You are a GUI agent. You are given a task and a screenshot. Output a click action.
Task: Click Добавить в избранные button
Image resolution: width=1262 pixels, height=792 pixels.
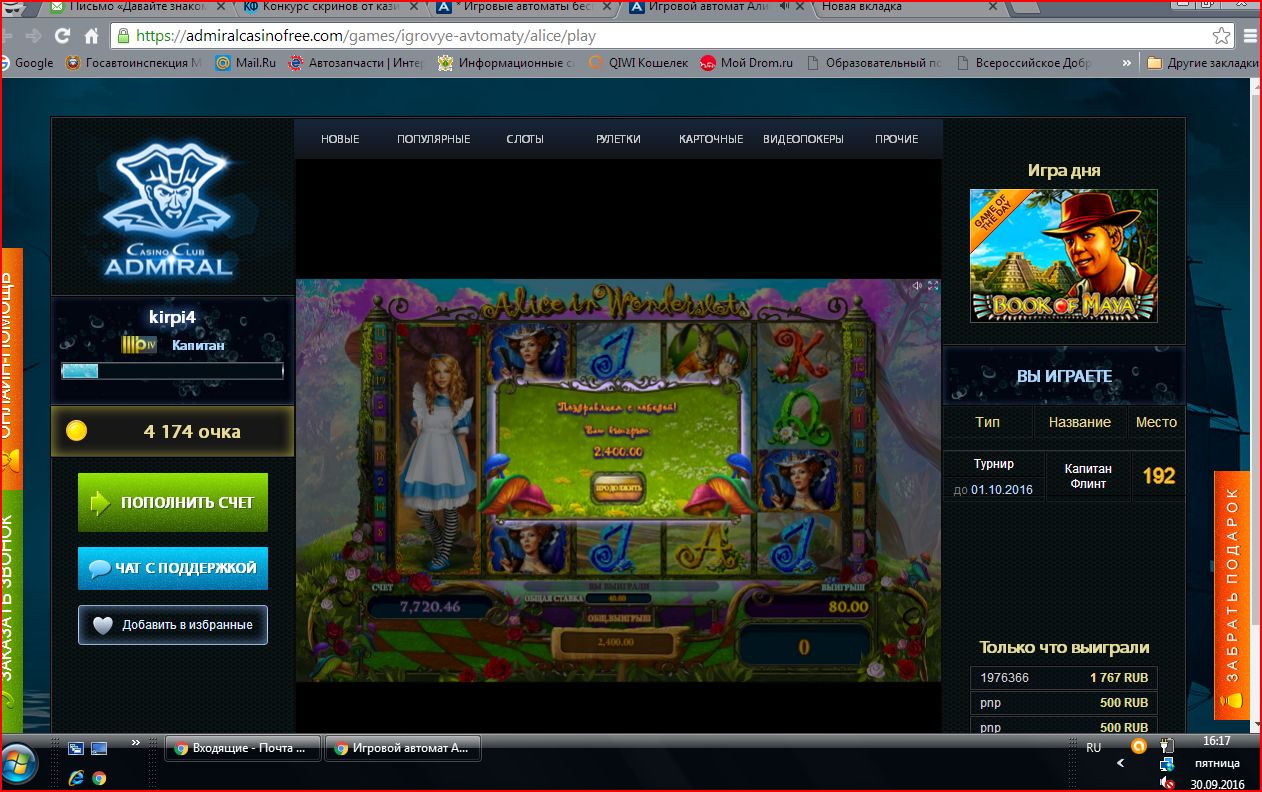(173, 625)
